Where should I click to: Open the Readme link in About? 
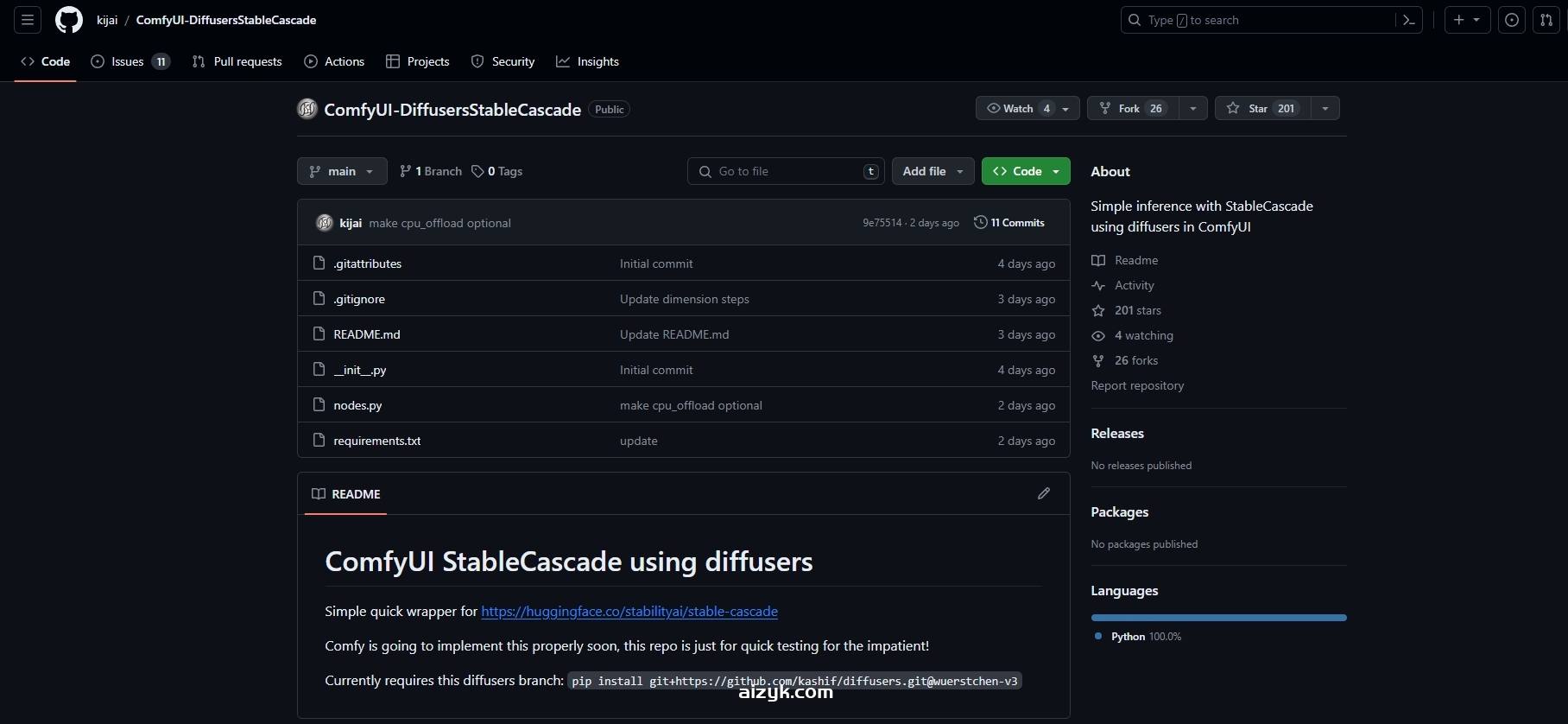click(x=1125, y=260)
